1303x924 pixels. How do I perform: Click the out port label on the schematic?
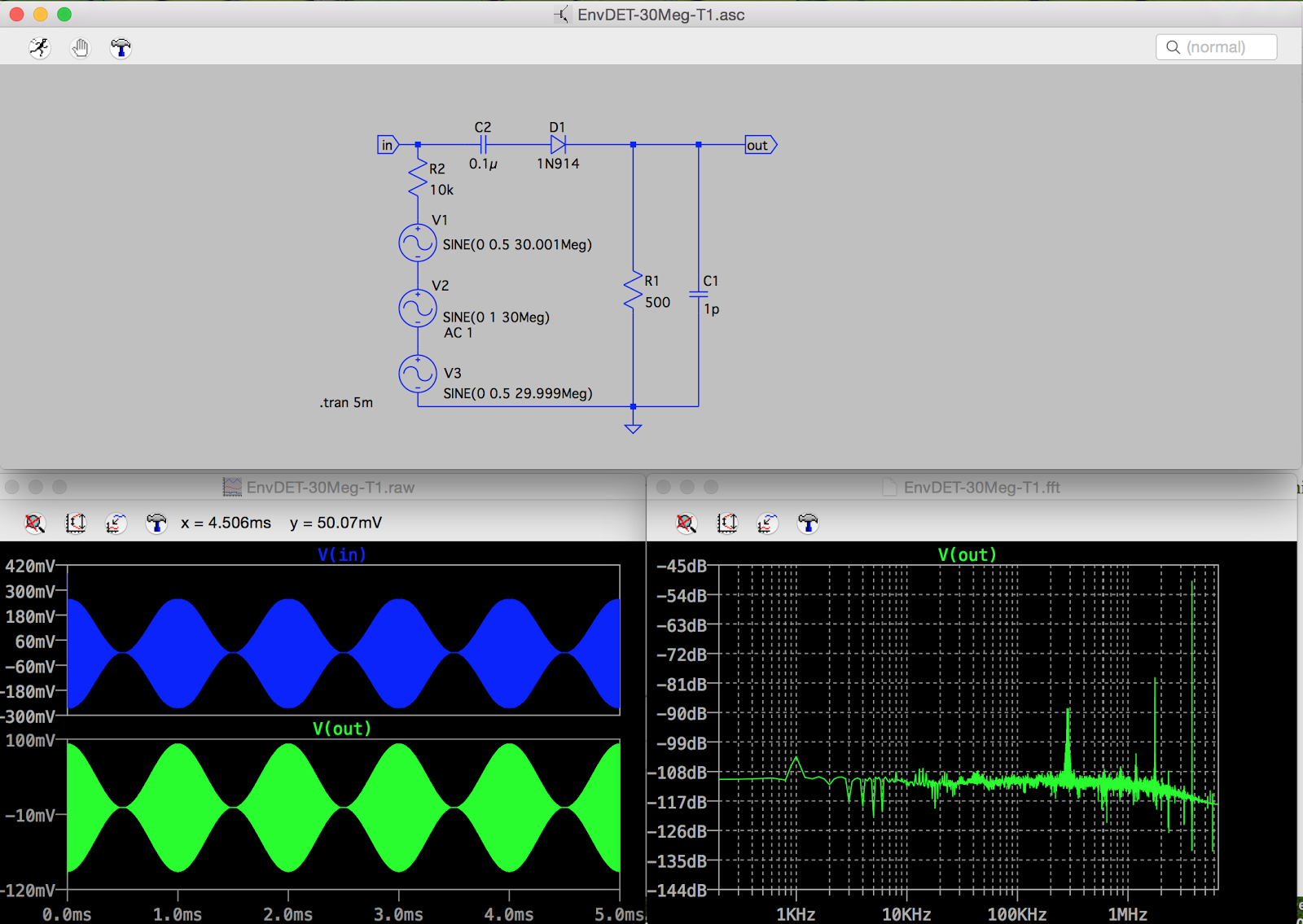click(x=758, y=144)
